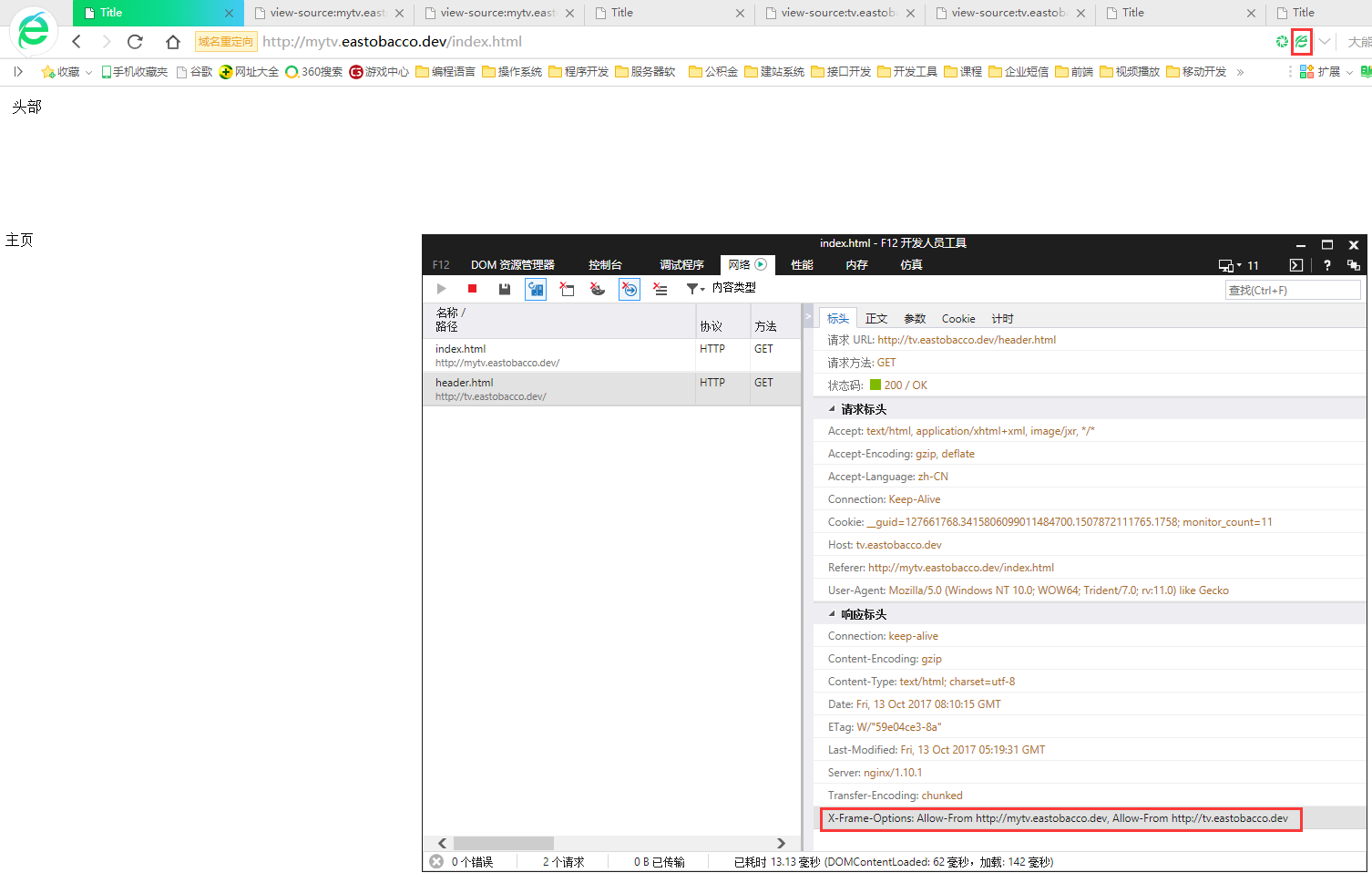Click the 域名重定向 badge in address bar

click(x=225, y=42)
